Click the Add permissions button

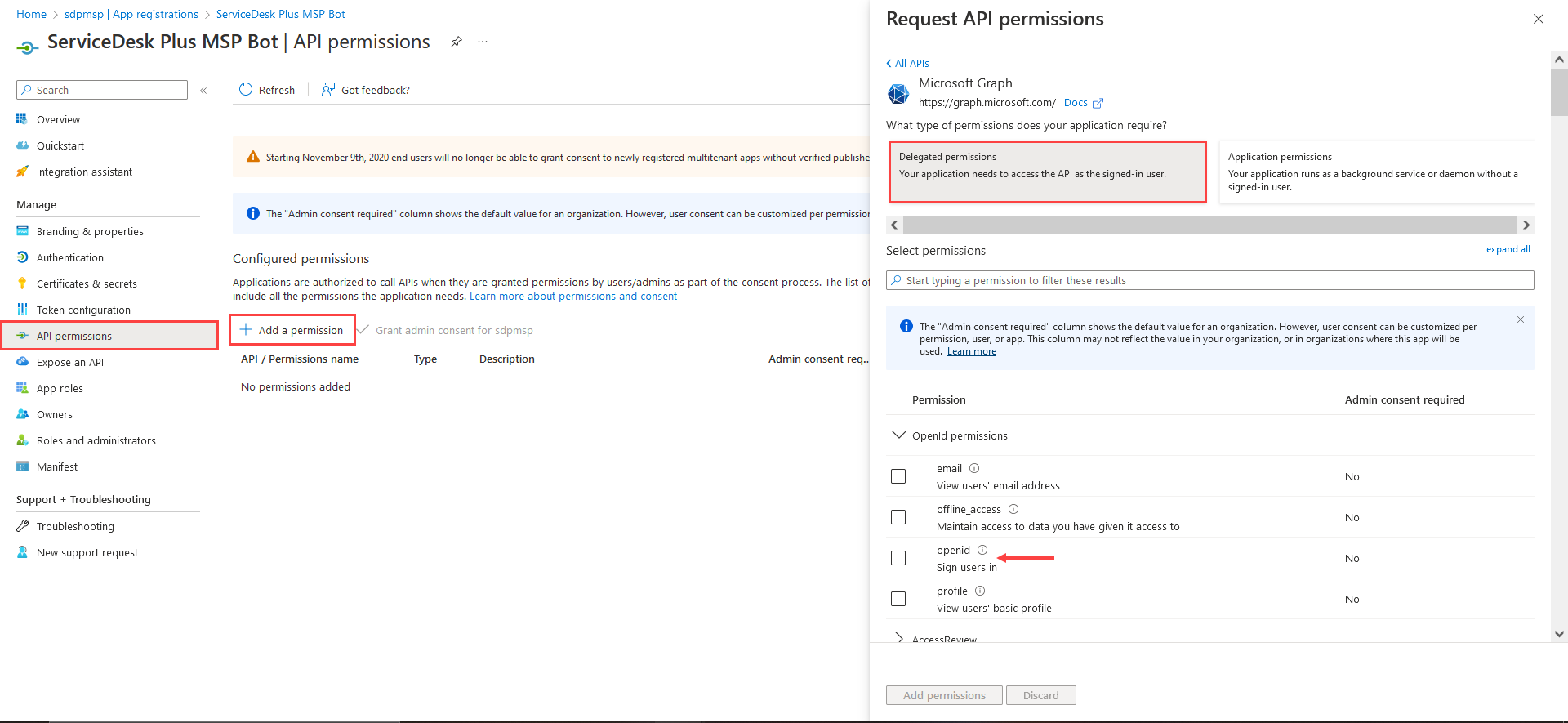tap(944, 695)
